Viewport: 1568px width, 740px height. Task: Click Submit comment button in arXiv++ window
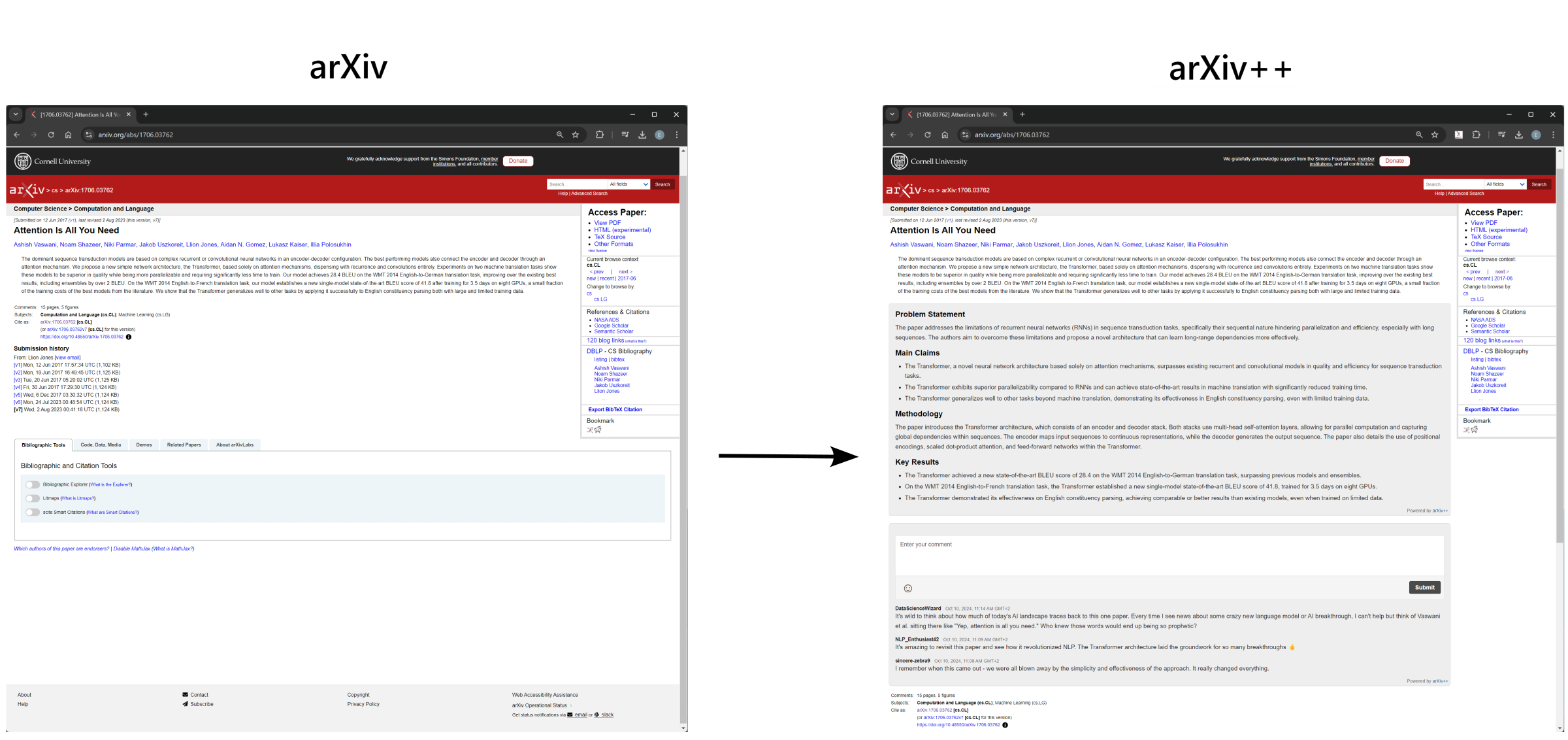click(x=1424, y=588)
